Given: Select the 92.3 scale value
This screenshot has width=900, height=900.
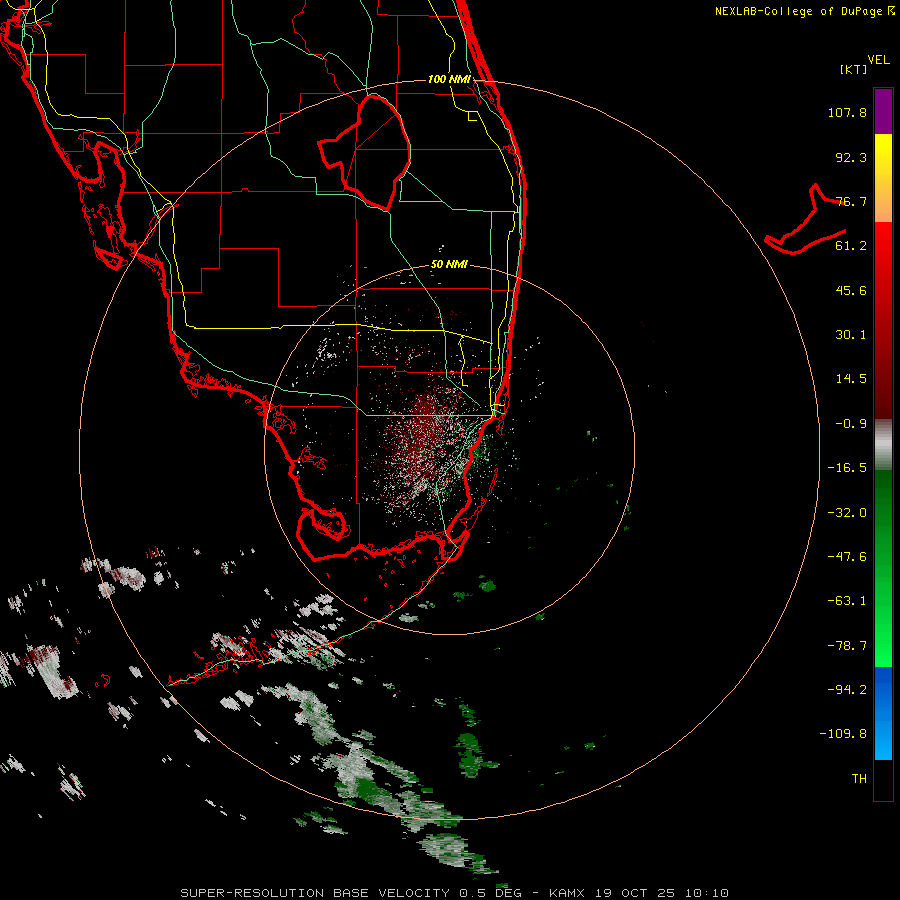Looking at the screenshot, I should (x=851, y=157).
